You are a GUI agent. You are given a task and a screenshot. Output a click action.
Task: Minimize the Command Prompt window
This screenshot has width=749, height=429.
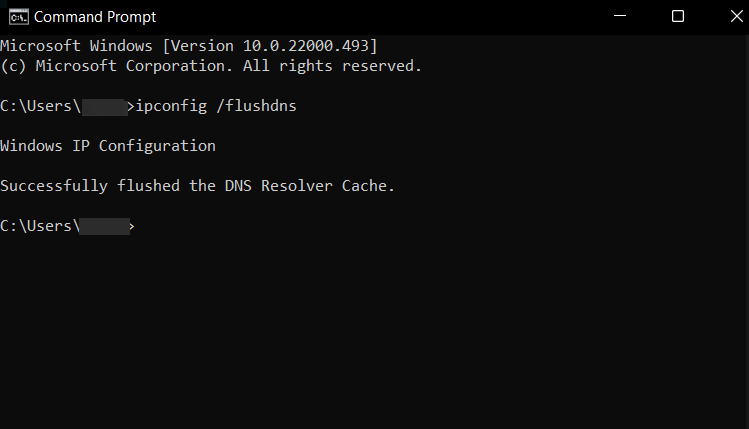(631, 16)
